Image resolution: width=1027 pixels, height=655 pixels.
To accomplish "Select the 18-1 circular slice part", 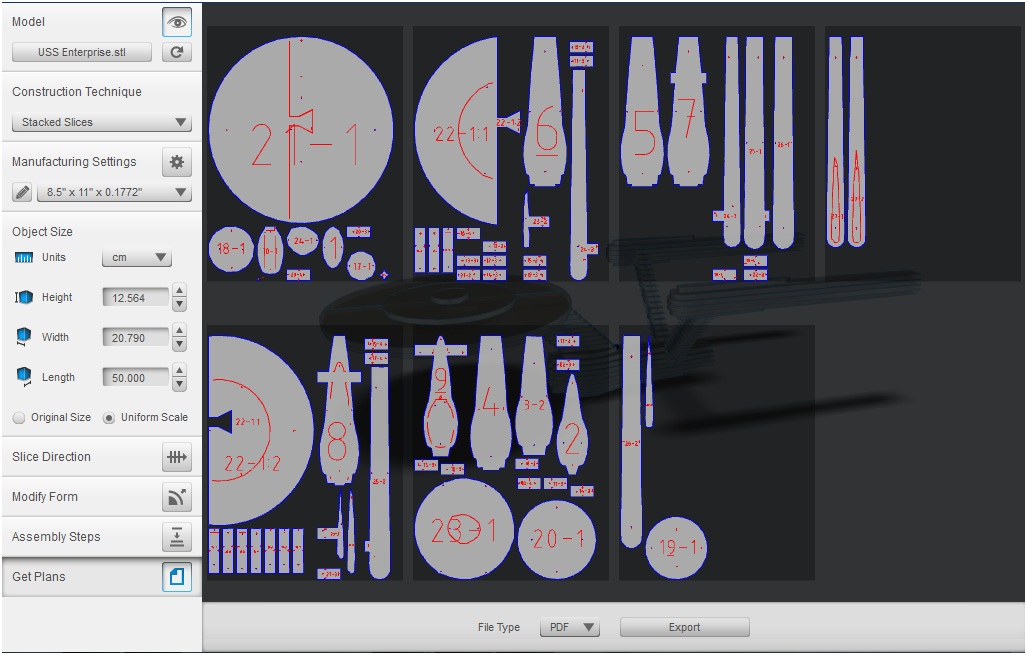I will click(x=231, y=249).
